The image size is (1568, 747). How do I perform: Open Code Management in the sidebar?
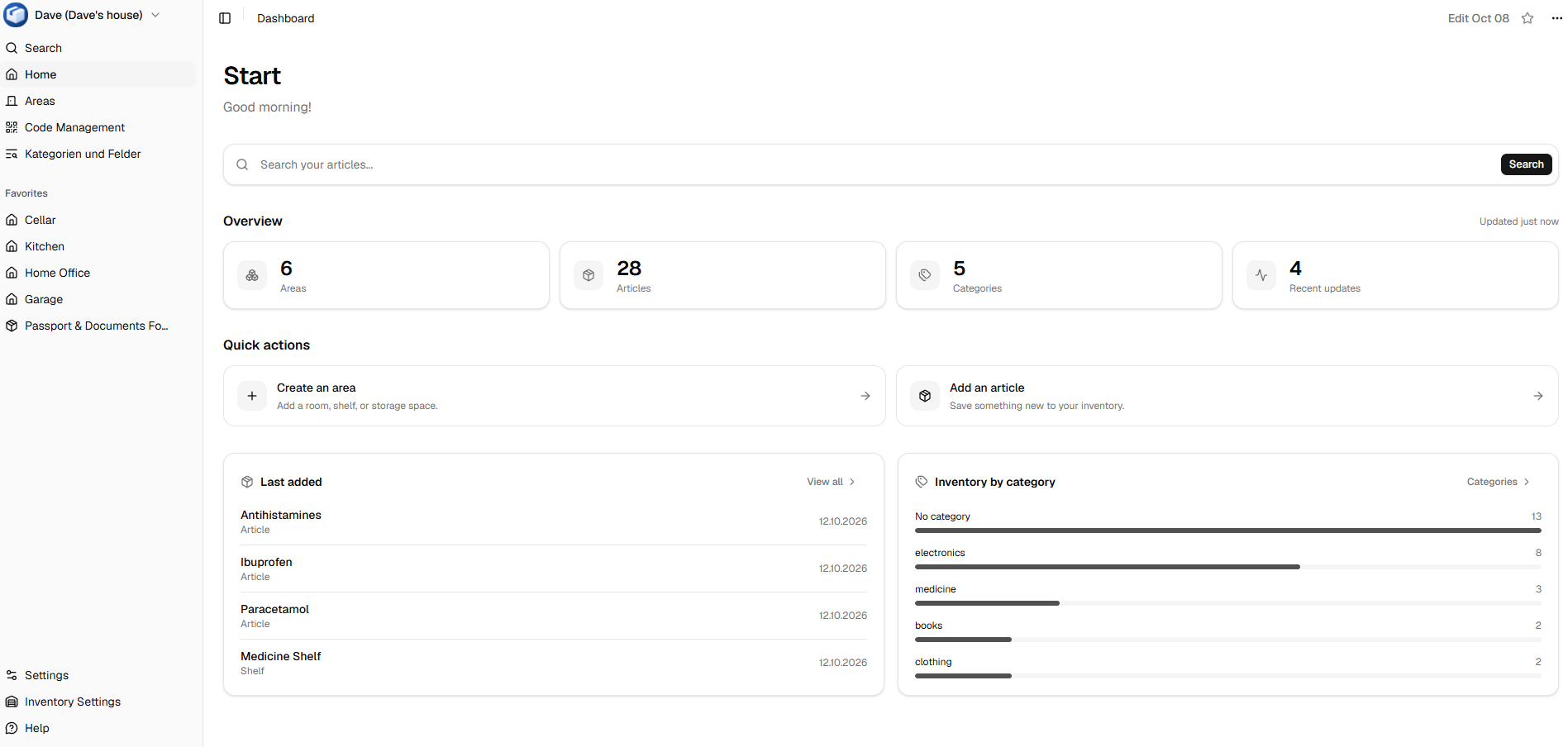pyautogui.click(x=99, y=127)
